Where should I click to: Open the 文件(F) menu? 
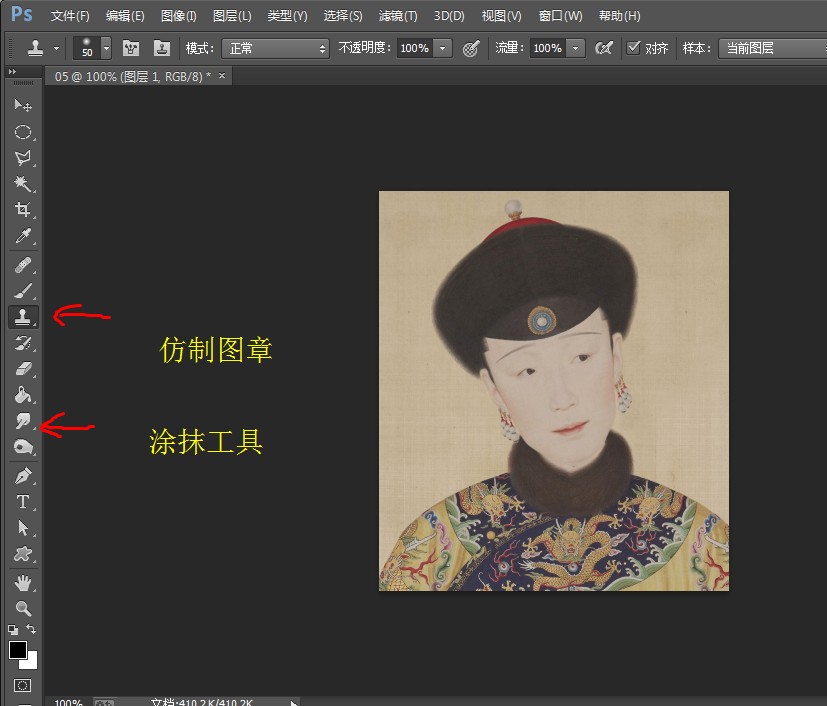[70, 16]
